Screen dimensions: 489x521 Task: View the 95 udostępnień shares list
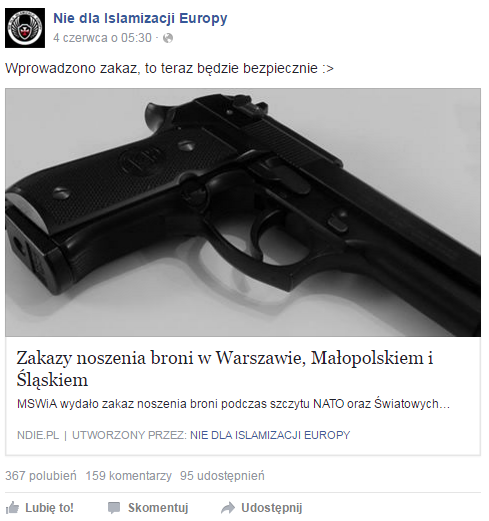(x=222, y=476)
